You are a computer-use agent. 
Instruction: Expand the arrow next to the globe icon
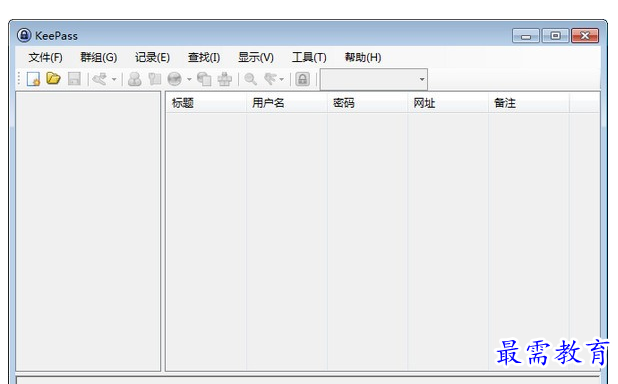189,79
